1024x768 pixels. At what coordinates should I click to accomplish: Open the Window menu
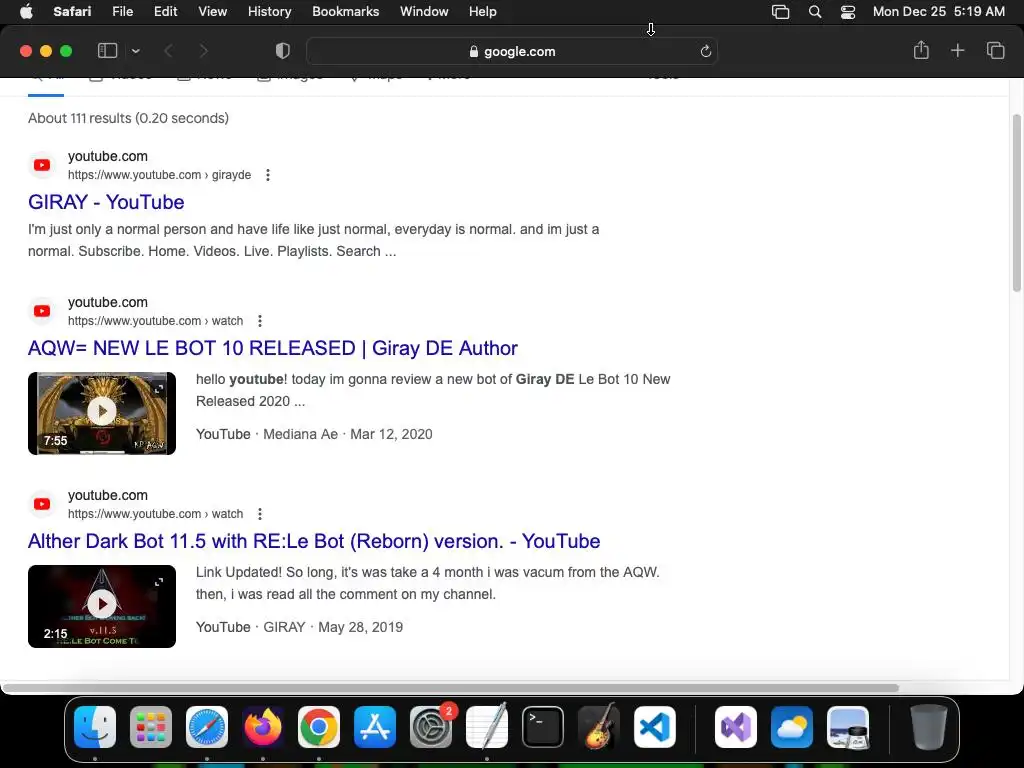424,12
